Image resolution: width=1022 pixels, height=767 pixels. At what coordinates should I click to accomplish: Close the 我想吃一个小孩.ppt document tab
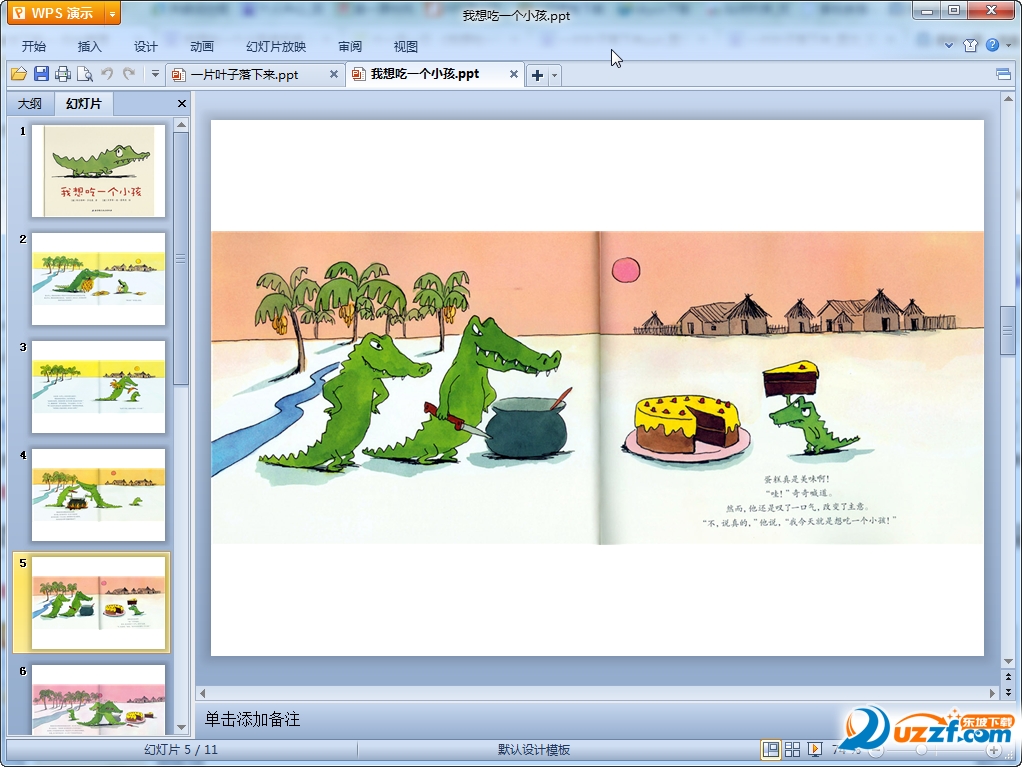[x=514, y=74]
